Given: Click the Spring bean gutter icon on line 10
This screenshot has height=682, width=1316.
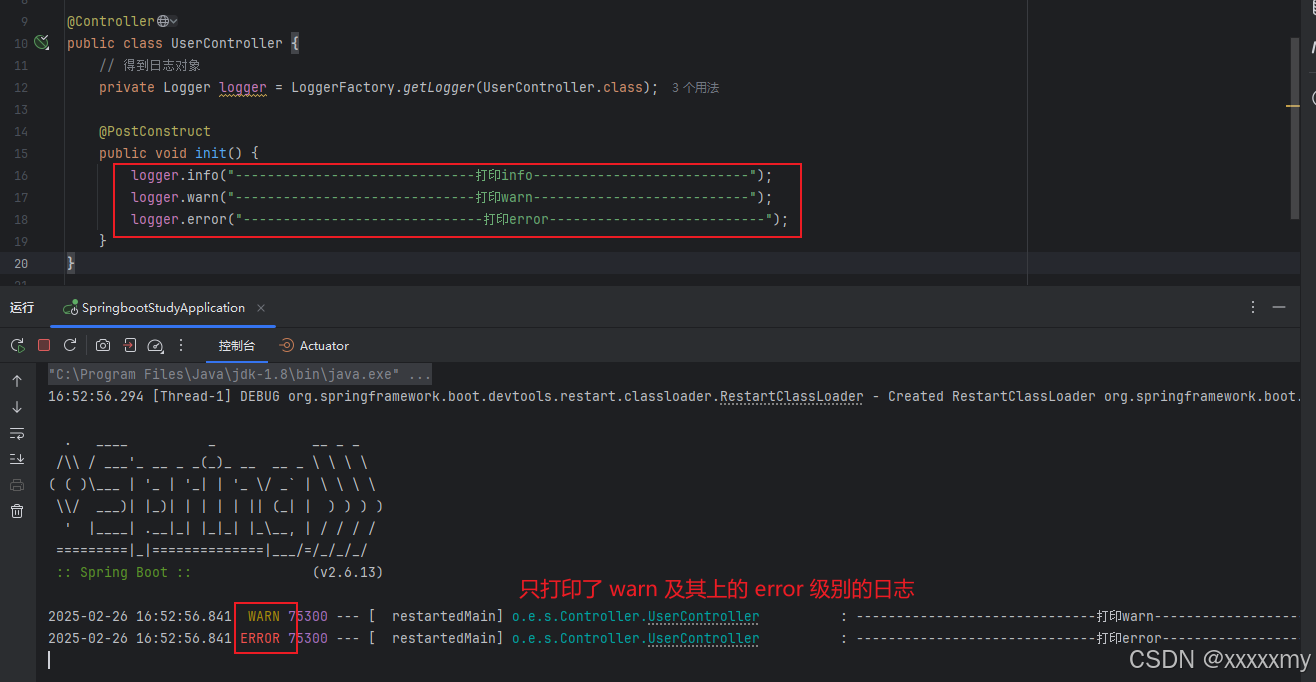Looking at the screenshot, I should coord(41,42).
